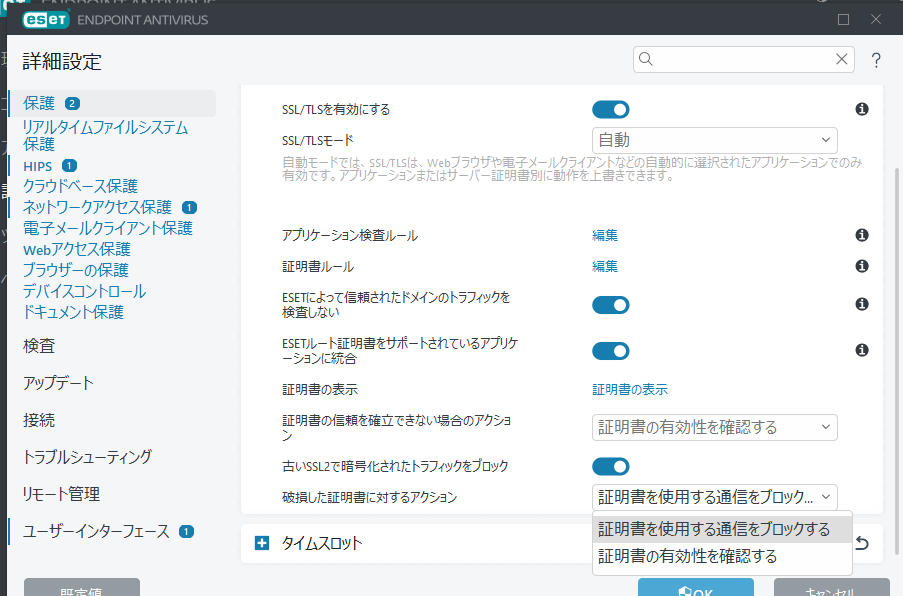Click info icon beside SSL/TLSを有効にする
The image size is (903, 596).
point(861,109)
